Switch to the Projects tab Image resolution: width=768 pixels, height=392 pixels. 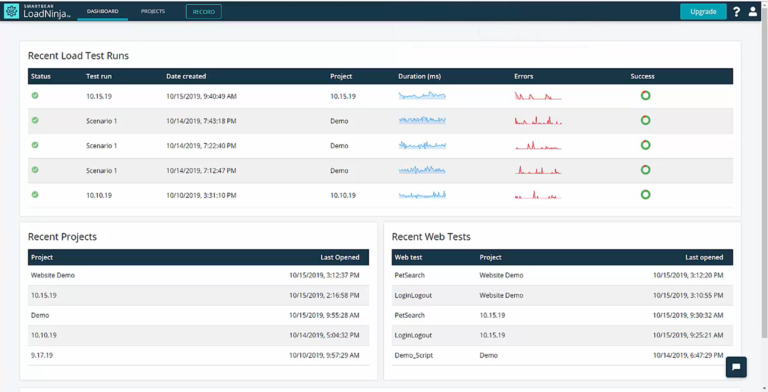pyautogui.click(x=153, y=11)
